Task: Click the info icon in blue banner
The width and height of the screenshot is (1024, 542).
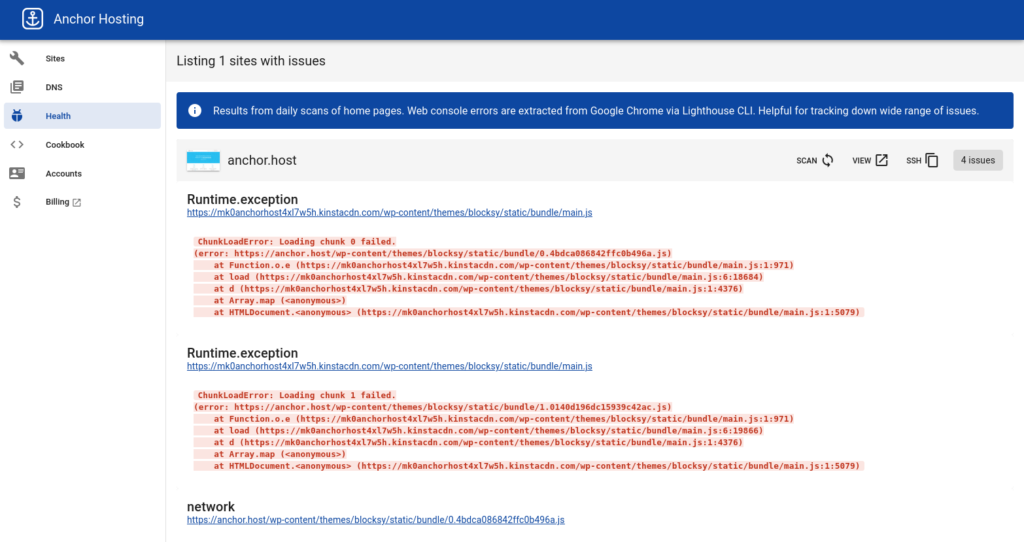Action: tap(194, 111)
